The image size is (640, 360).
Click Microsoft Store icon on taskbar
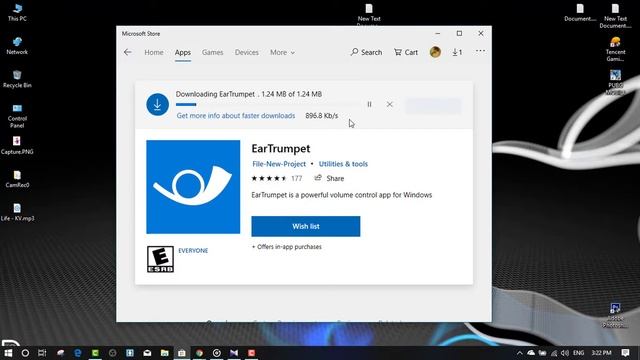tap(182, 353)
